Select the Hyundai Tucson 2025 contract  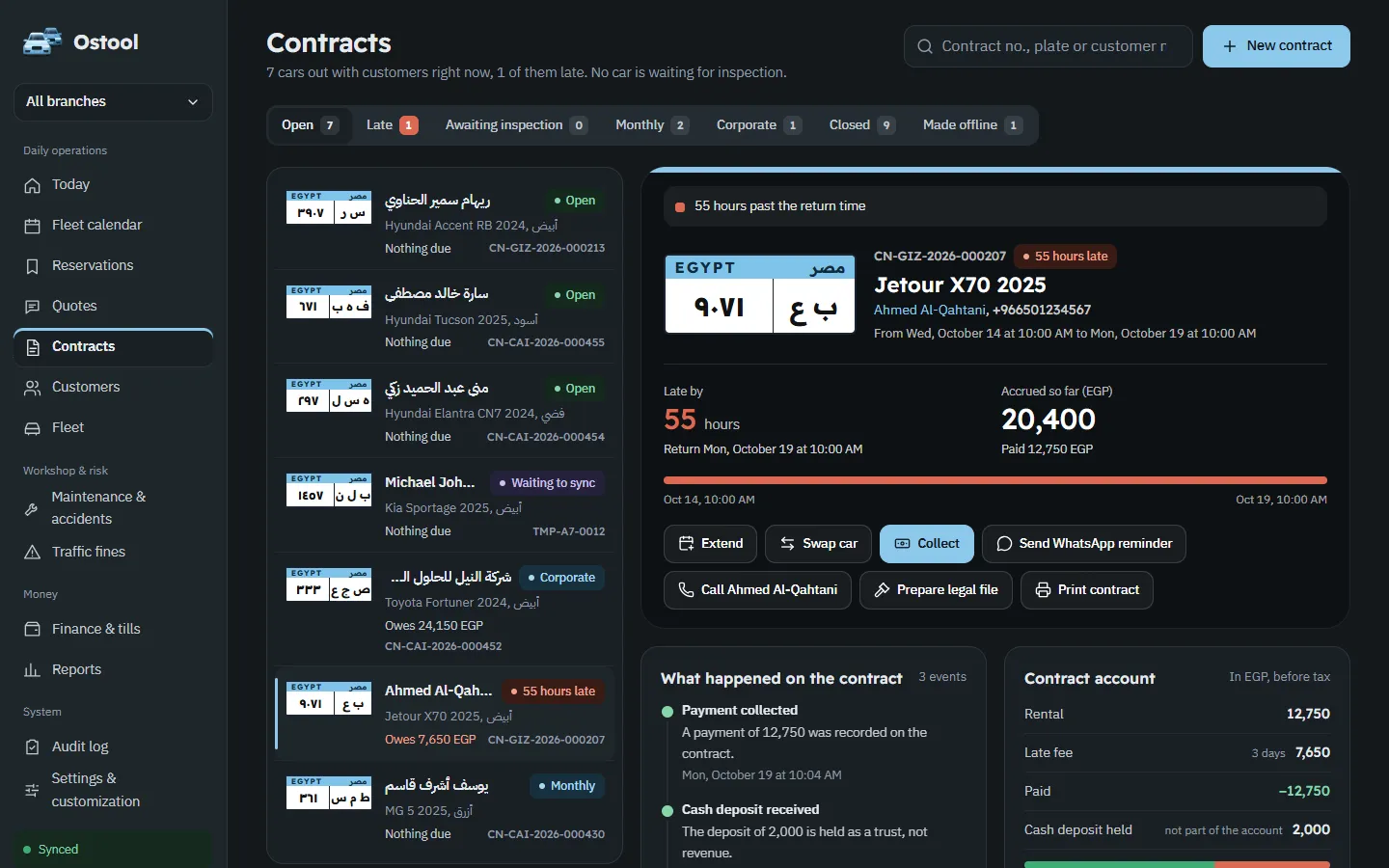tap(445, 317)
